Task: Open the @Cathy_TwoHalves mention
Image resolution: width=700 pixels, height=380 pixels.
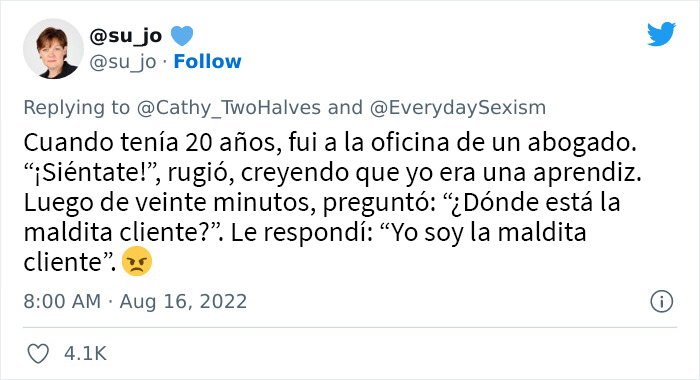Action: 229,108
